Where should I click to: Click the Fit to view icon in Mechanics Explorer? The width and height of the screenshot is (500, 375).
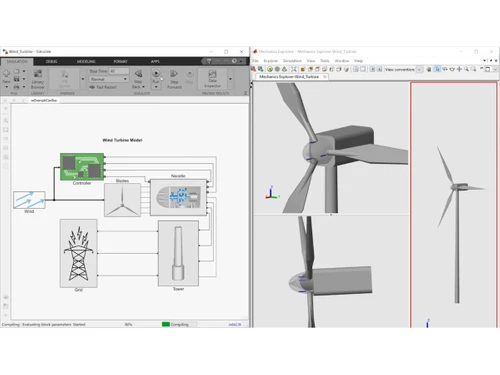tap(294, 69)
